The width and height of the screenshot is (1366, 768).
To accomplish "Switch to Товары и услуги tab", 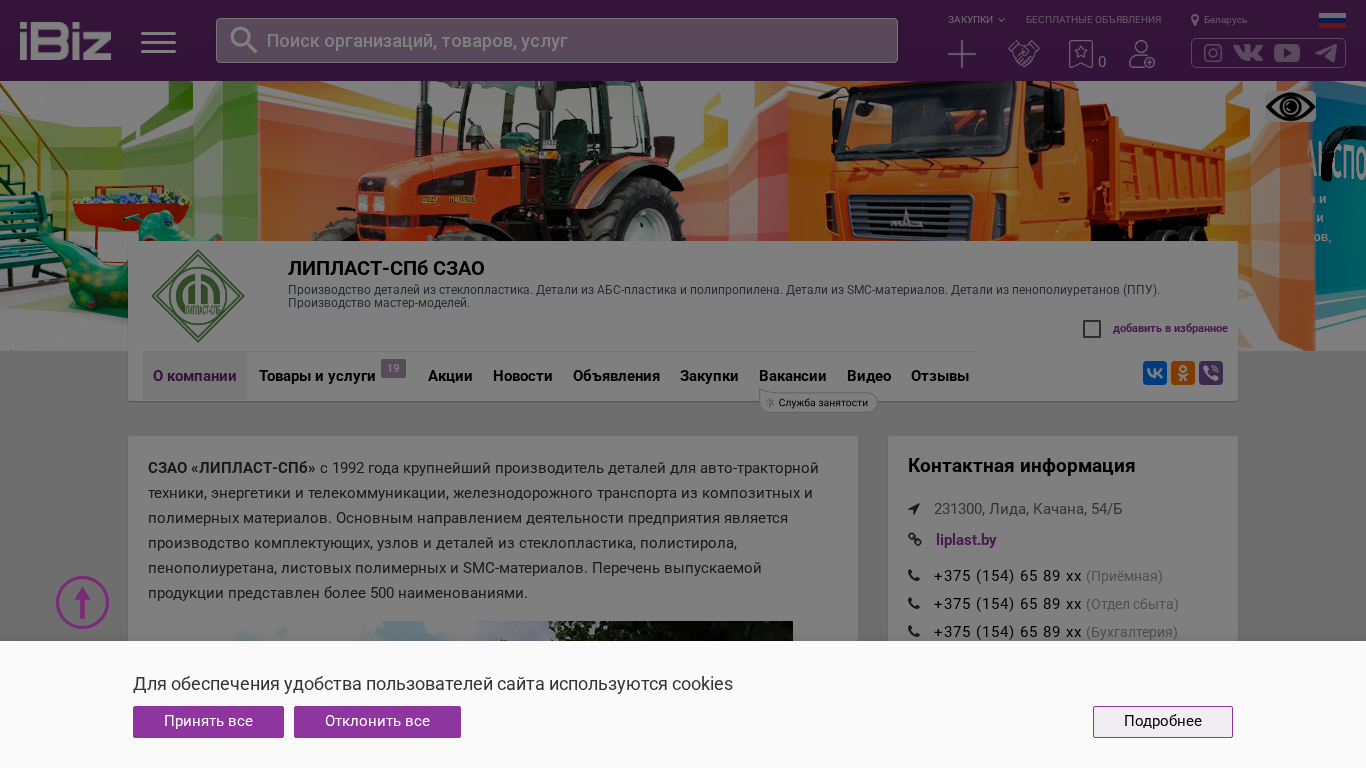I will (x=317, y=376).
